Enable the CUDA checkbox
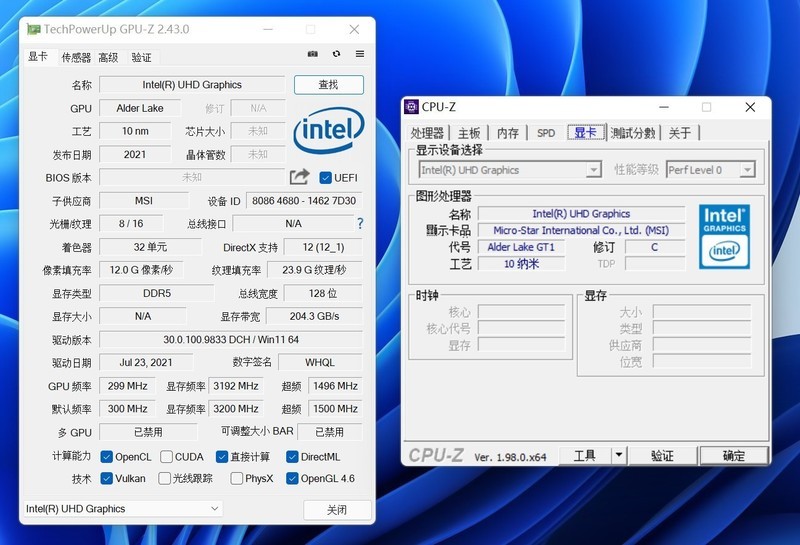 (166, 457)
